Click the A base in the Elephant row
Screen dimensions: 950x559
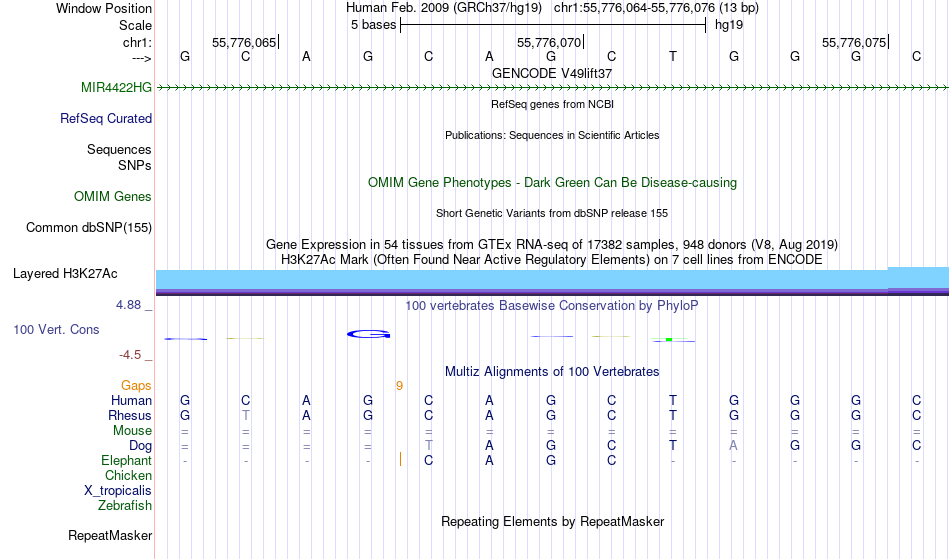coord(489,460)
